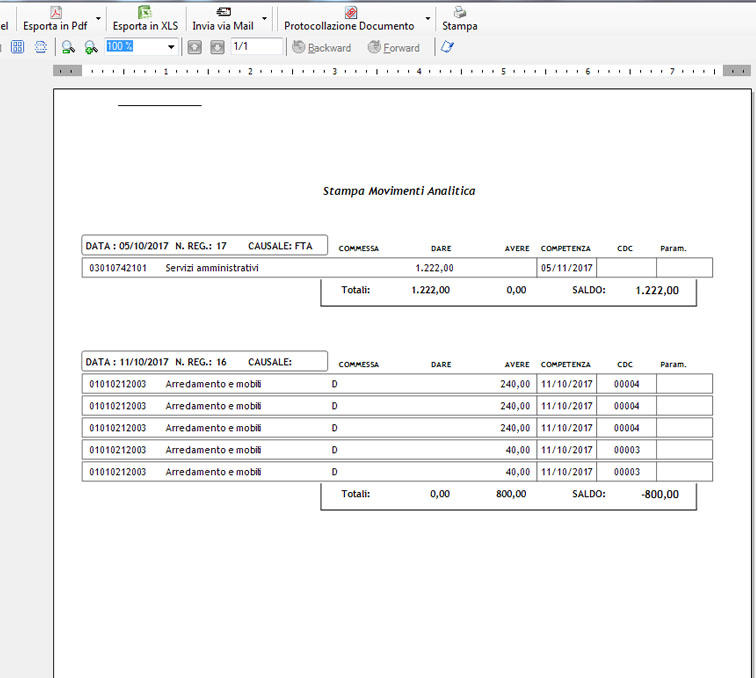Click the zoom out magnifier icon
Image resolution: width=756 pixels, height=678 pixels.
click(x=68, y=47)
